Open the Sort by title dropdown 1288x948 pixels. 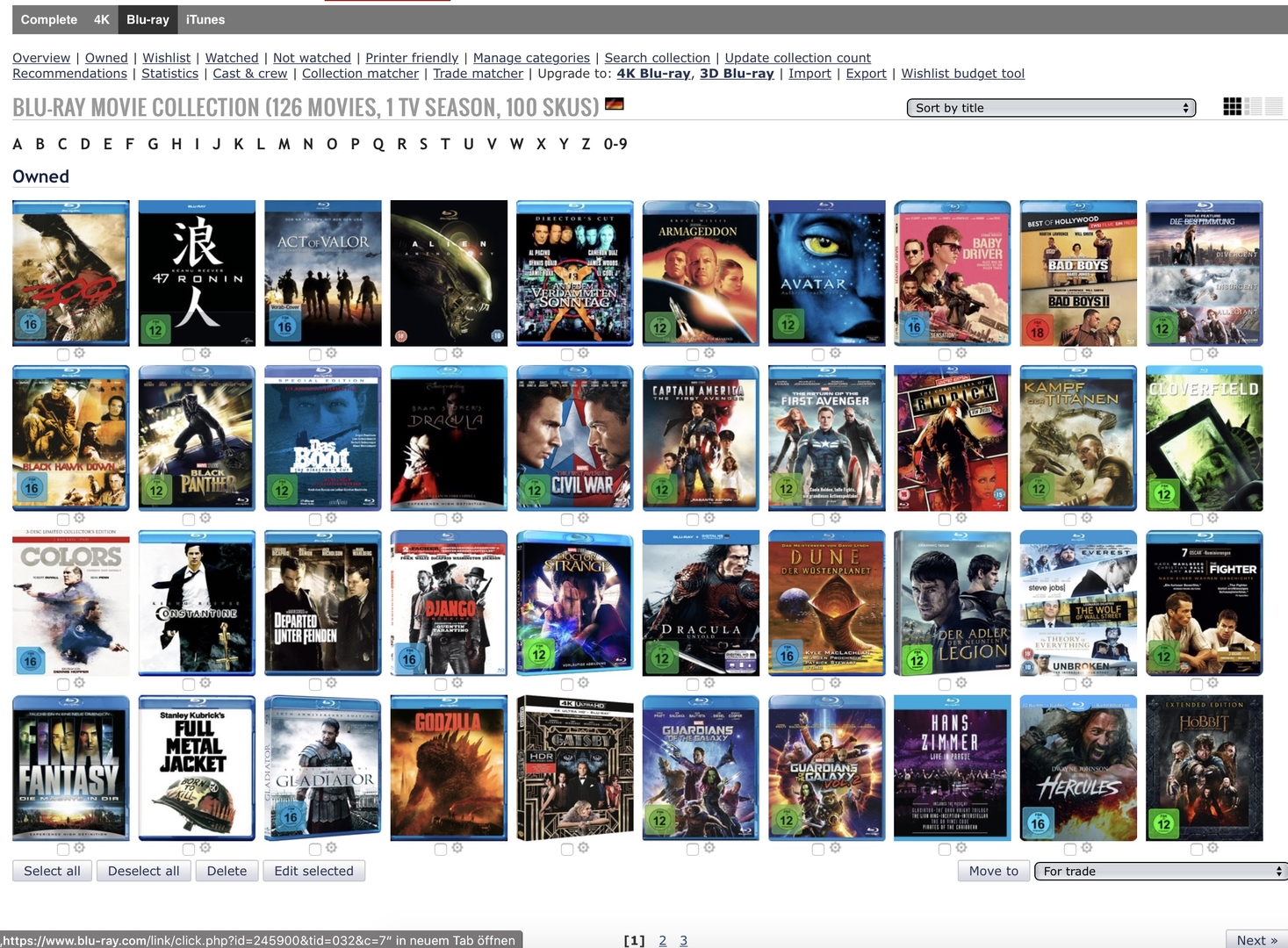click(1051, 108)
